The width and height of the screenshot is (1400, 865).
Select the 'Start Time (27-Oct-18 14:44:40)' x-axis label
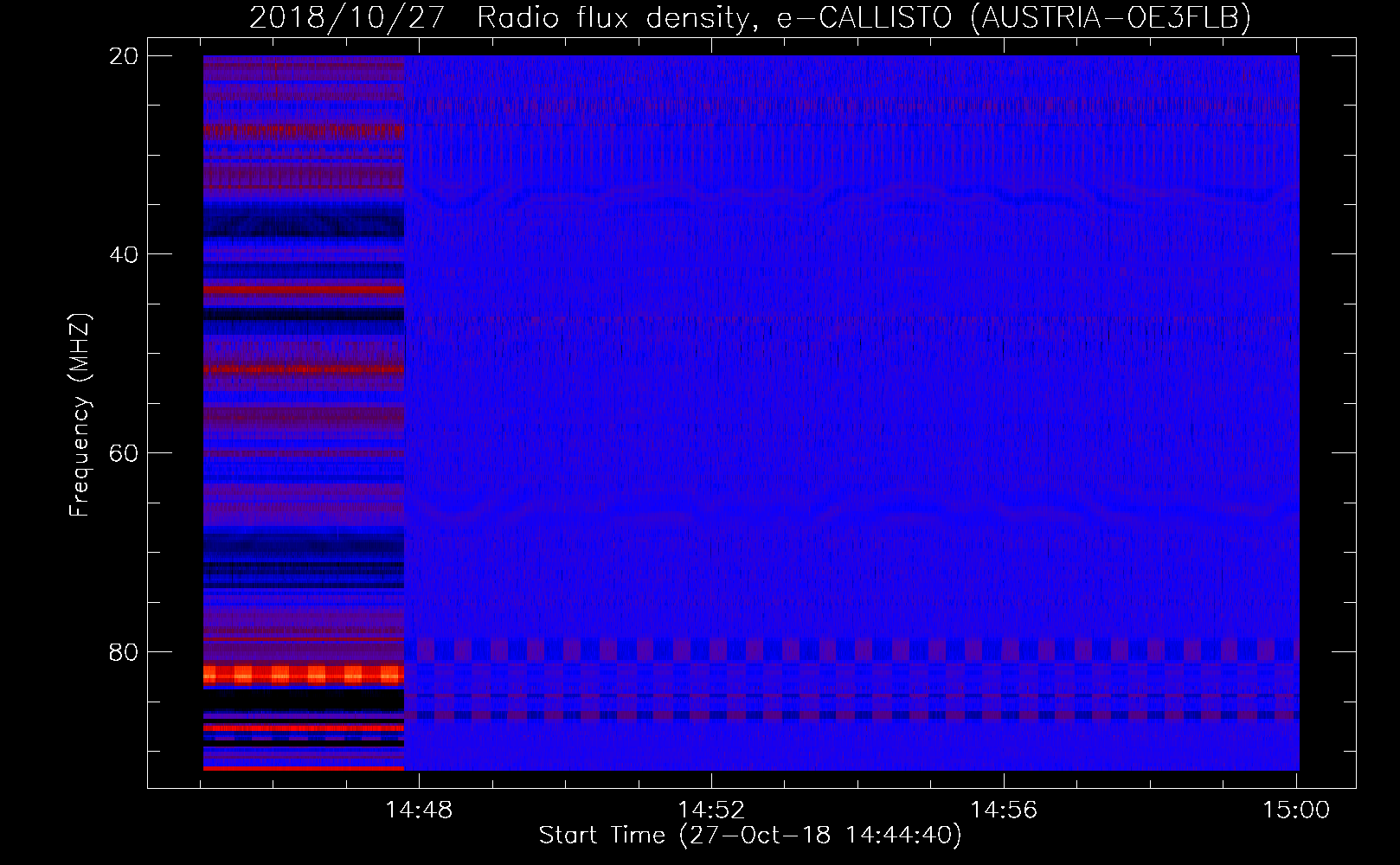pos(750,836)
